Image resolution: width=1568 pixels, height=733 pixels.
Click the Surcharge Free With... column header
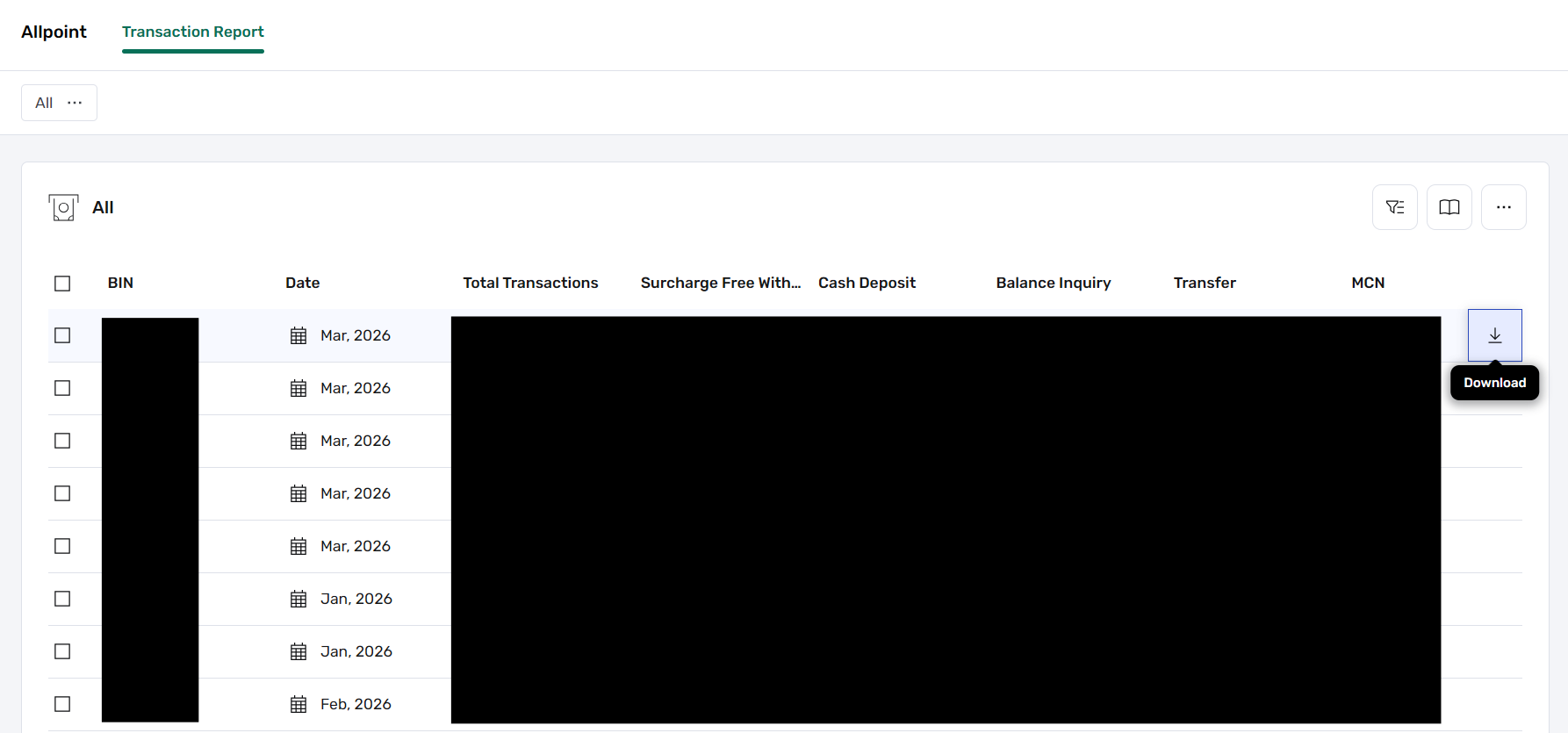click(721, 283)
